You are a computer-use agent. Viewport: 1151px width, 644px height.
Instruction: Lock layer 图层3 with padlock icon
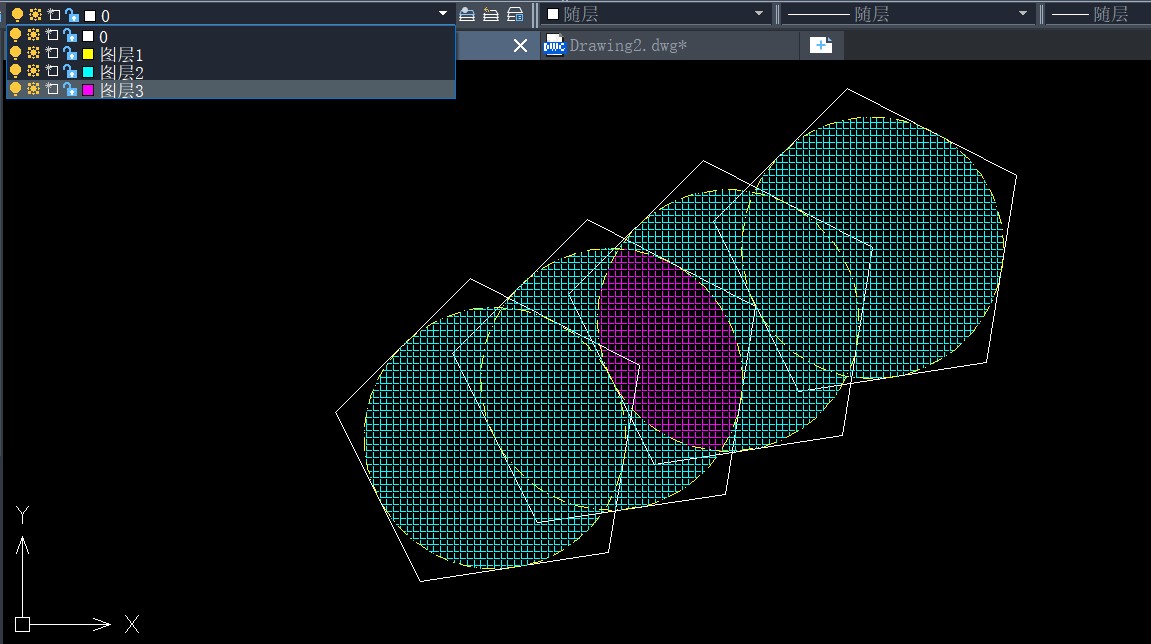click(x=70, y=89)
